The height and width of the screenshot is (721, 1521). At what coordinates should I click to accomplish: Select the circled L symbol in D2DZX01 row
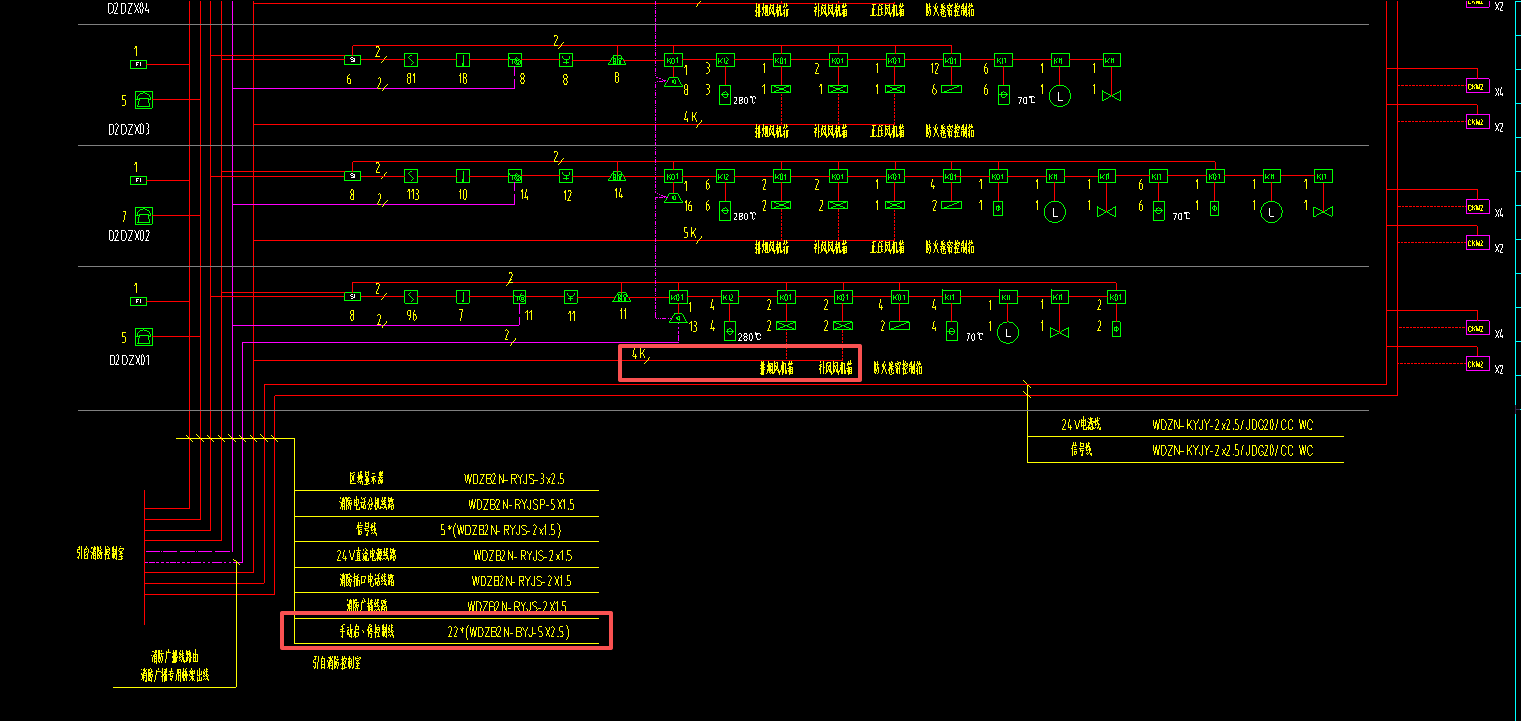1008,332
